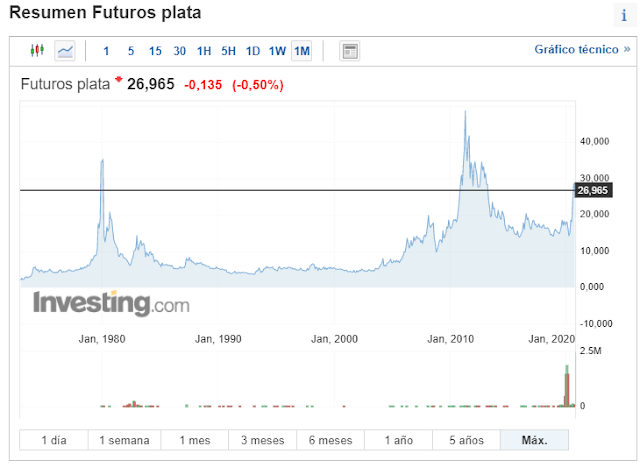Pick the 30-minute interval
This screenshot has height=468, width=640.
tap(179, 51)
